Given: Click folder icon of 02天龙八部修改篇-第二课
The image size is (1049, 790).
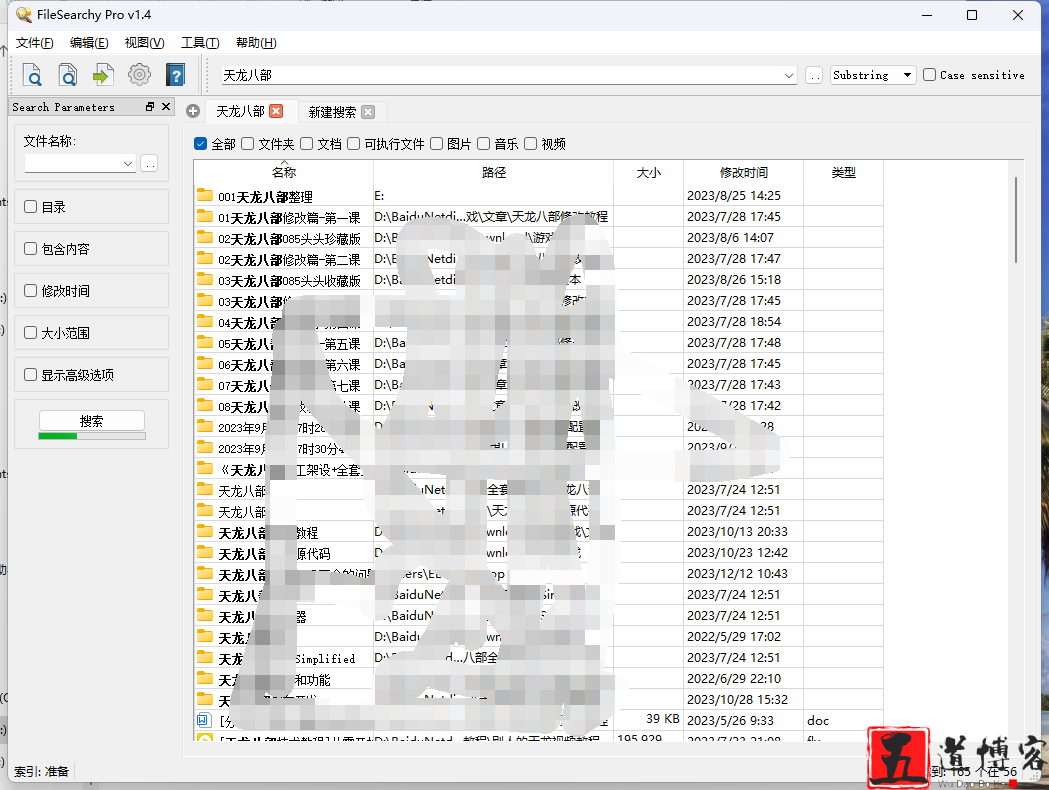Looking at the screenshot, I should tap(205, 259).
